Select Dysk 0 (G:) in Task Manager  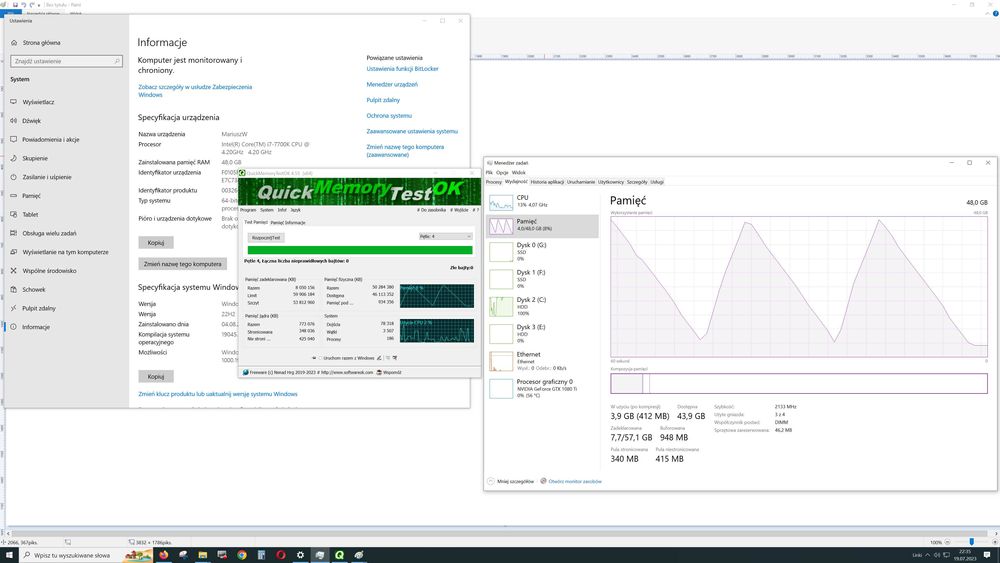coord(542,251)
